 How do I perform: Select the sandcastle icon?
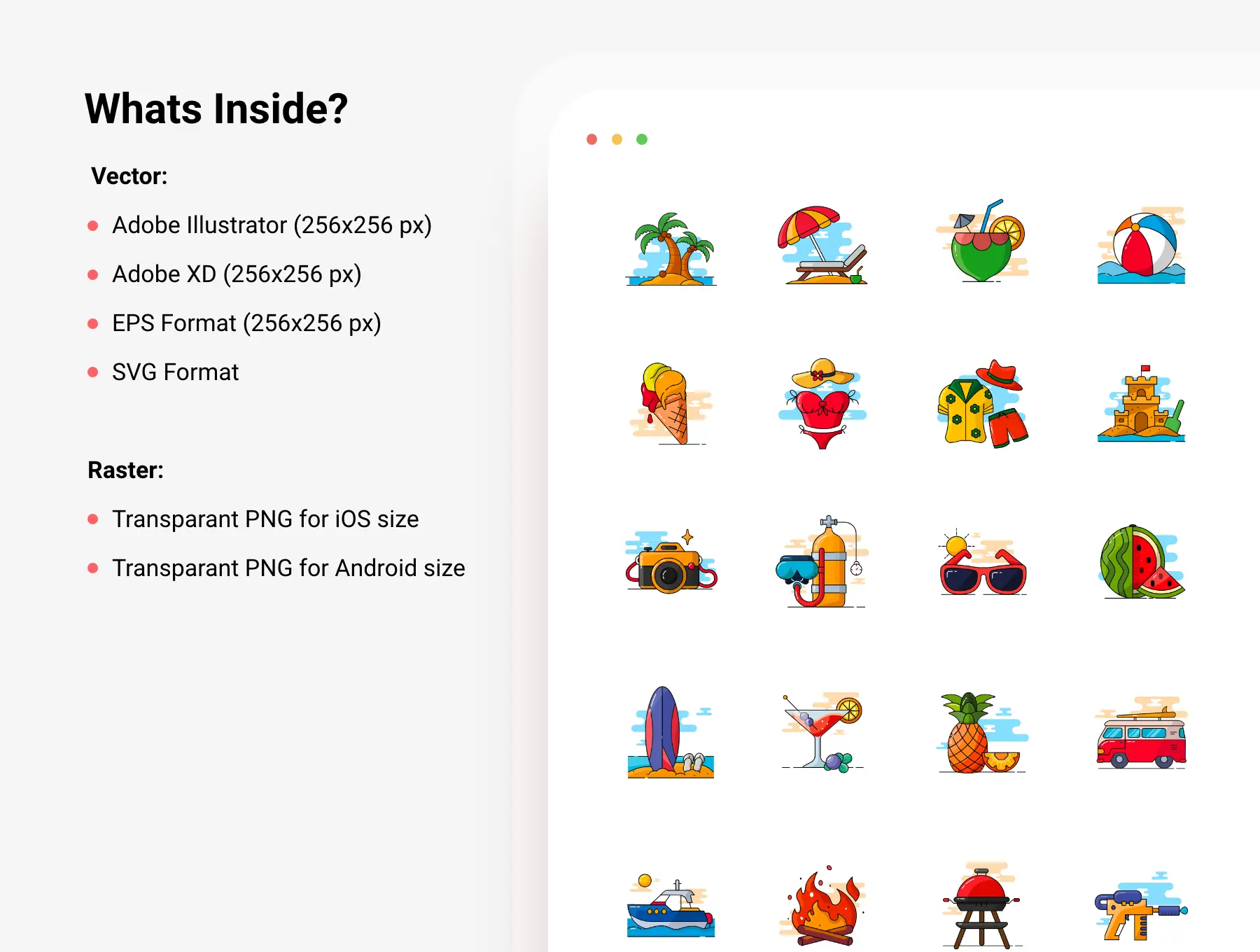click(1141, 404)
